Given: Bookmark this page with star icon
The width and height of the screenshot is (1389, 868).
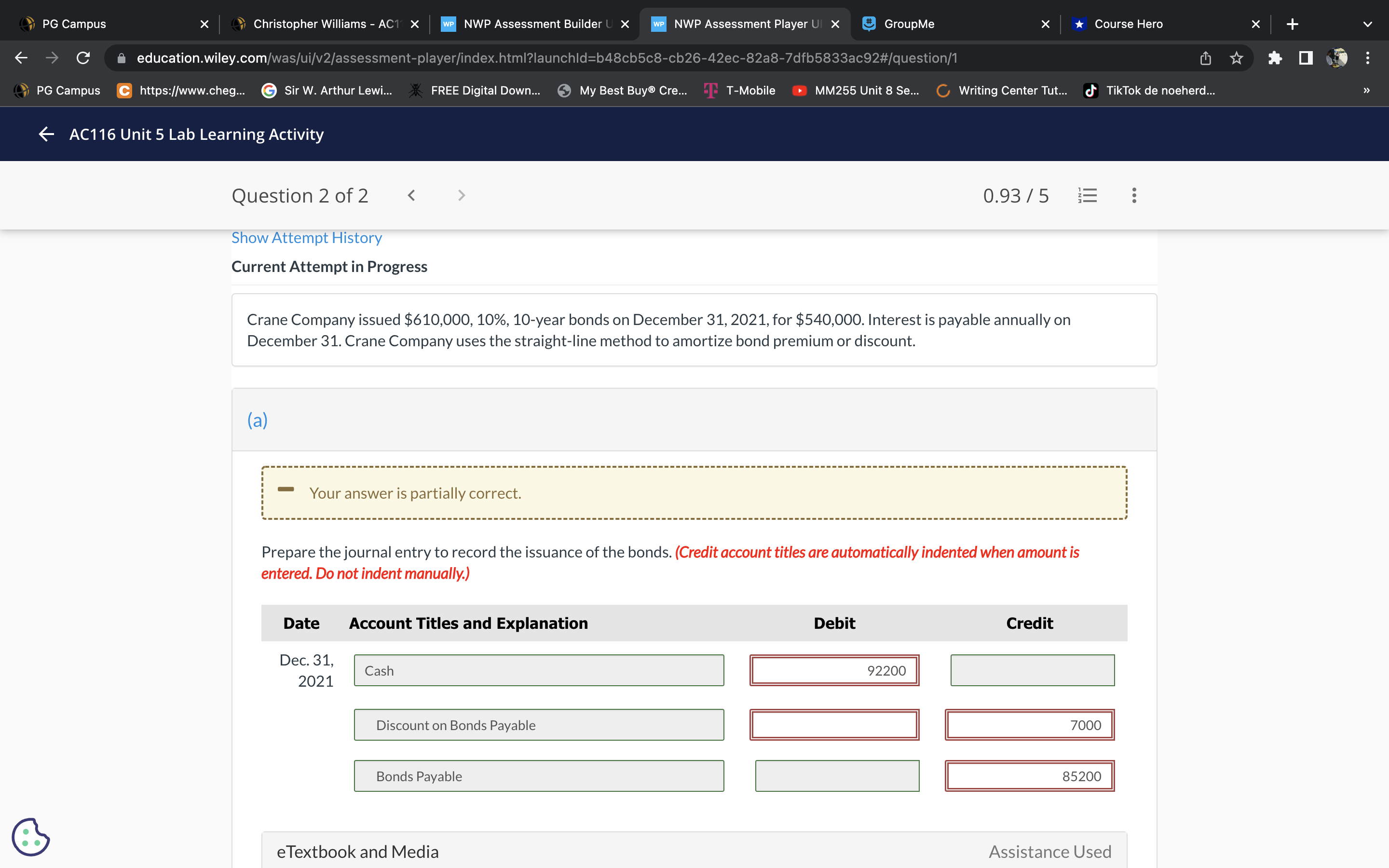Looking at the screenshot, I should pos(1236,58).
